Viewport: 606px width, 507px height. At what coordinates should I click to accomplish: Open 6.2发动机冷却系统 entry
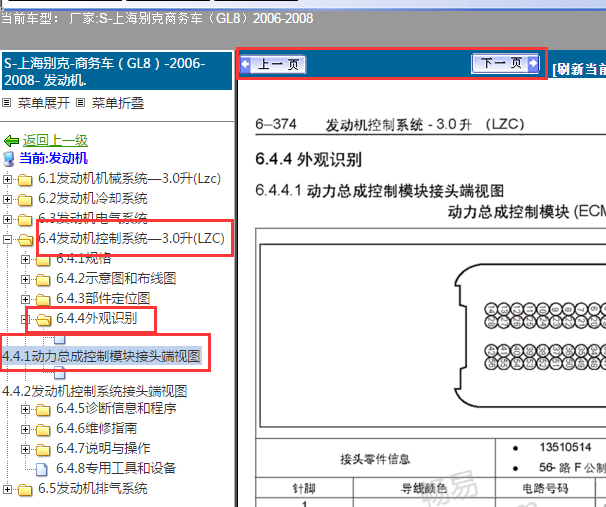tap(93, 199)
